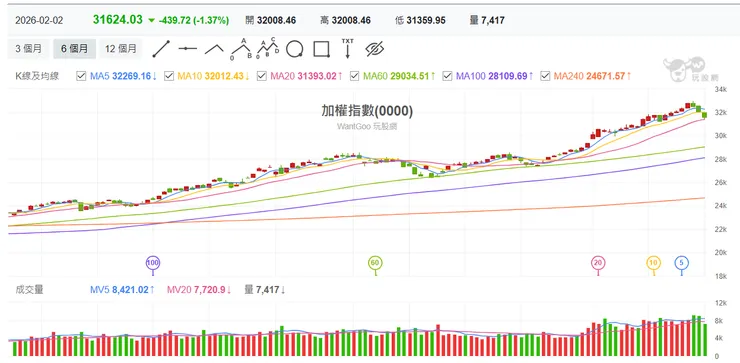The height and width of the screenshot is (363, 740).
Task: Click the MA100 value 28109.69
Action: [507, 76]
